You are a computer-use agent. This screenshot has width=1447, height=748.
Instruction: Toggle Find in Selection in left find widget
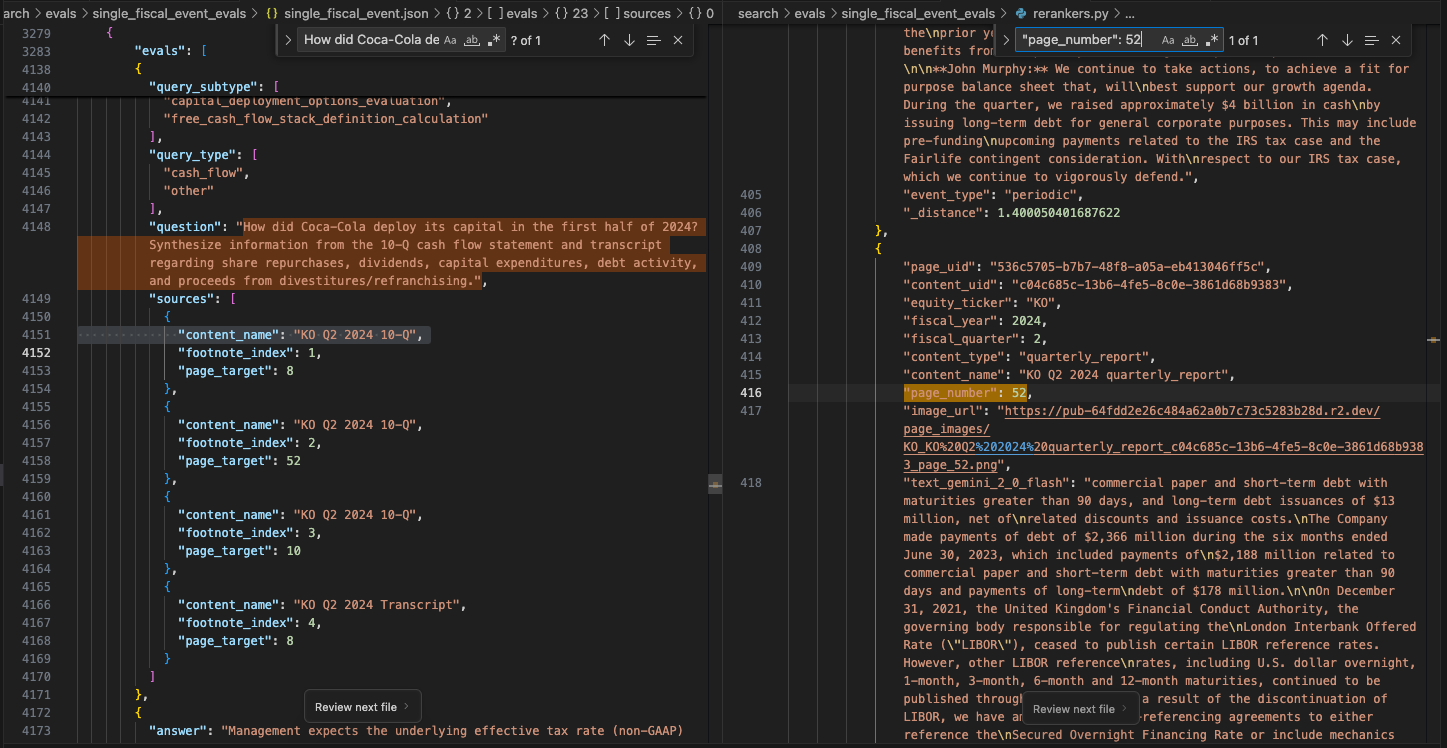coord(653,40)
